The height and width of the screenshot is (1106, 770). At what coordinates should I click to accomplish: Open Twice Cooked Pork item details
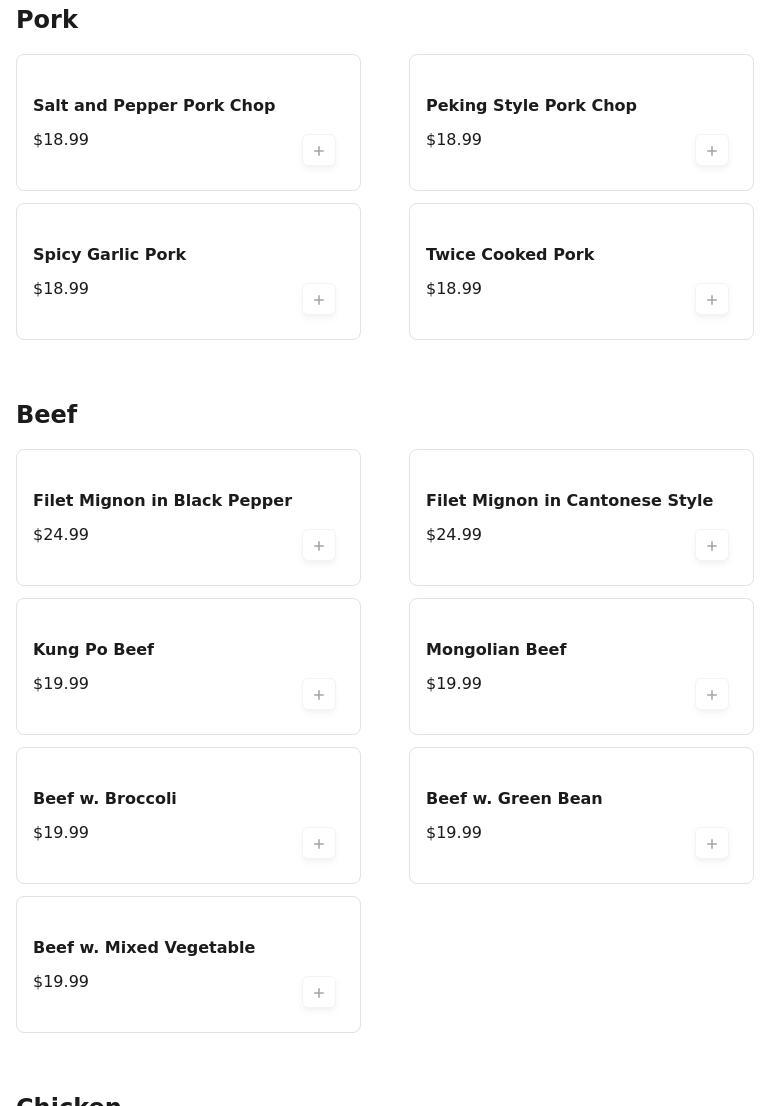tap(510, 255)
